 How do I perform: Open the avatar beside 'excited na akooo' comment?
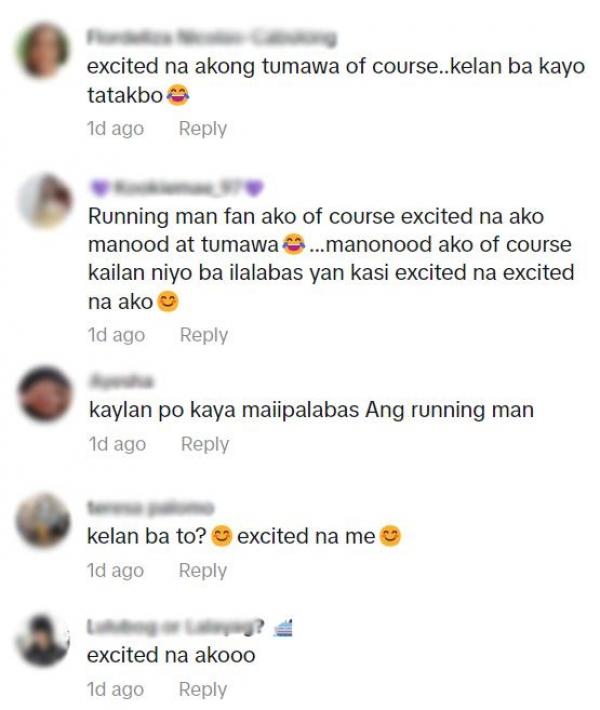tap(42, 640)
